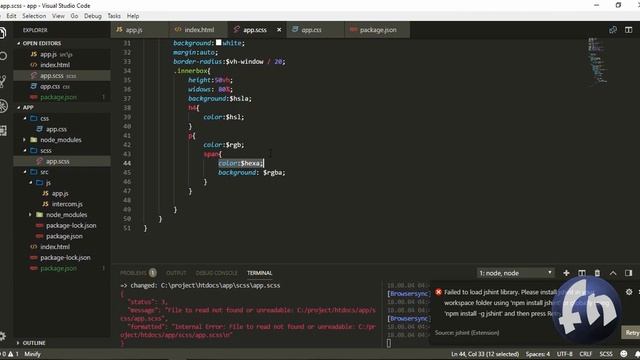Change indentation via Spaces: 4
Screen dimensions: 640x360
pos(538,354)
